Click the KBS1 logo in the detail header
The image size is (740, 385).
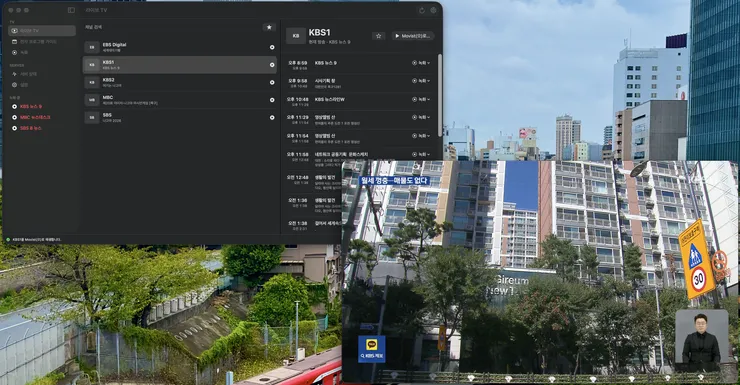point(296,36)
